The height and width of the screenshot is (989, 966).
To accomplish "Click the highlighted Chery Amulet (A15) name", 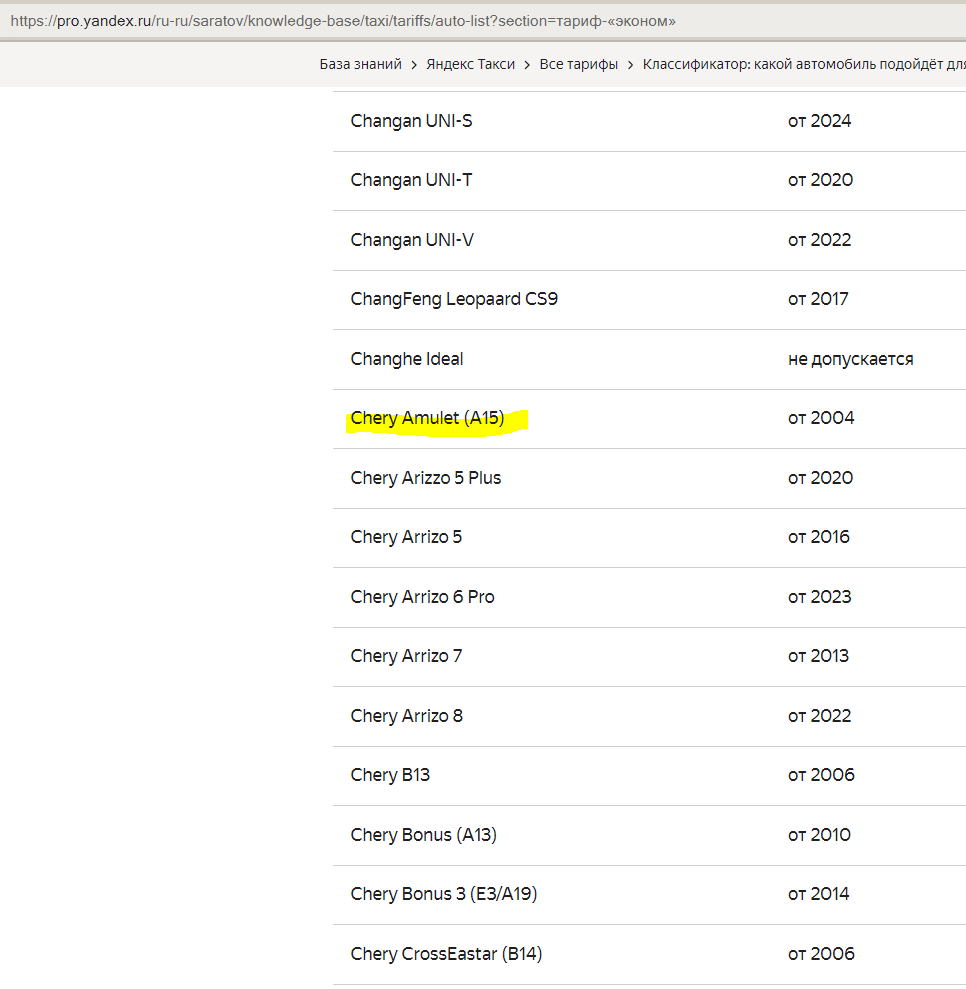I will pyautogui.click(x=428, y=418).
